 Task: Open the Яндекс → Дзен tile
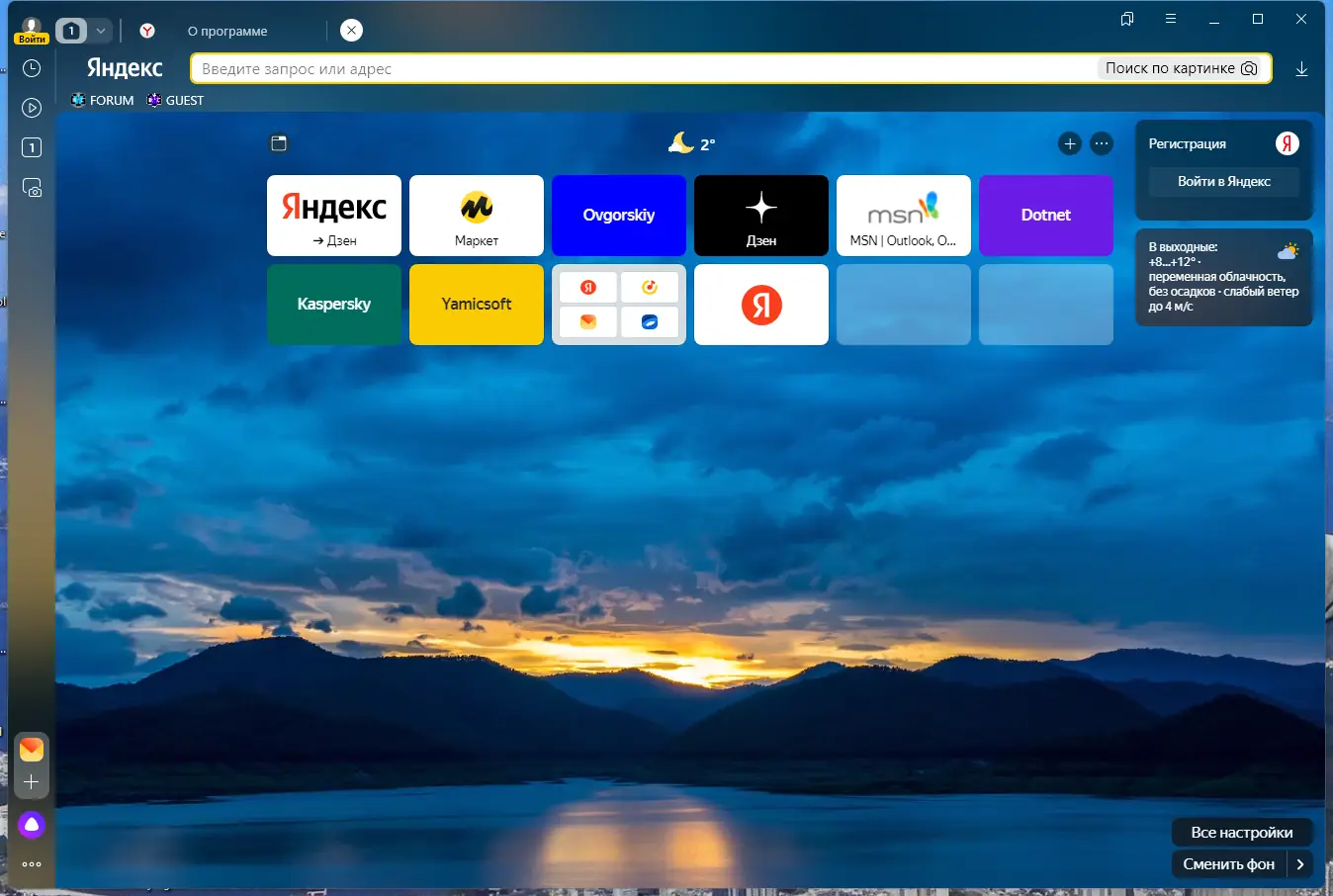click(x=334, y=216)
